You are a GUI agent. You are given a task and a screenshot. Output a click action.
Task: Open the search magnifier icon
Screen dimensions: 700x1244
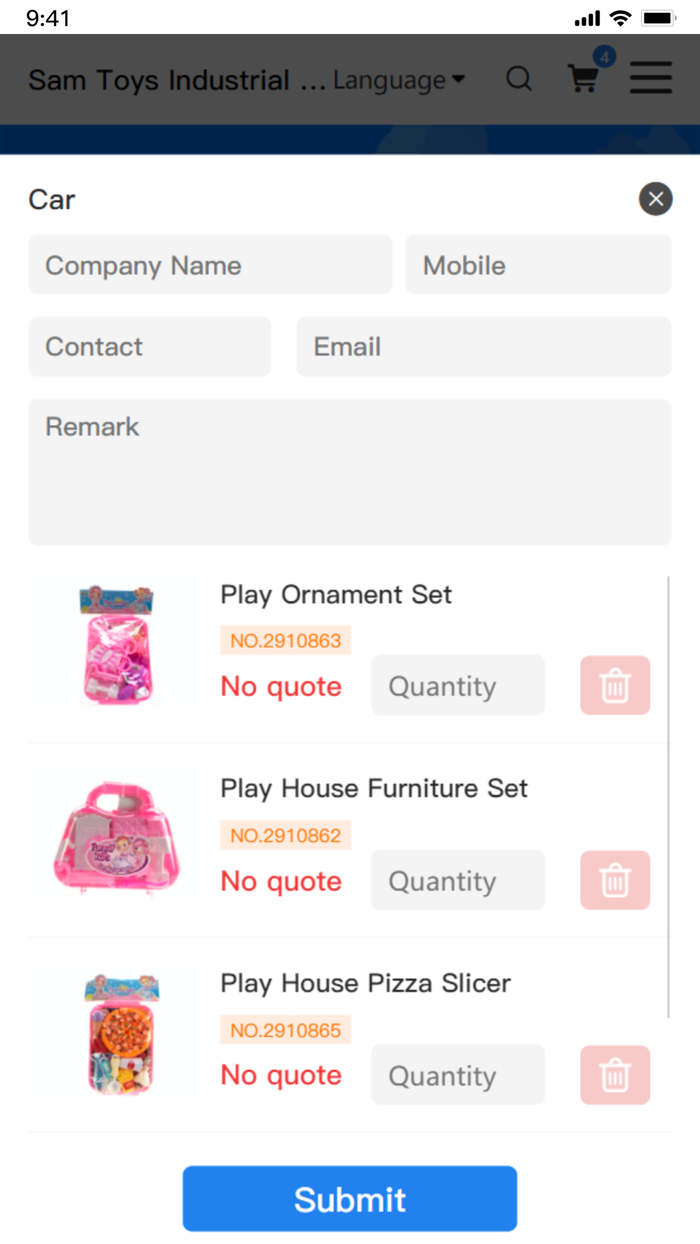pyautogui.click(x=518, y=79)
